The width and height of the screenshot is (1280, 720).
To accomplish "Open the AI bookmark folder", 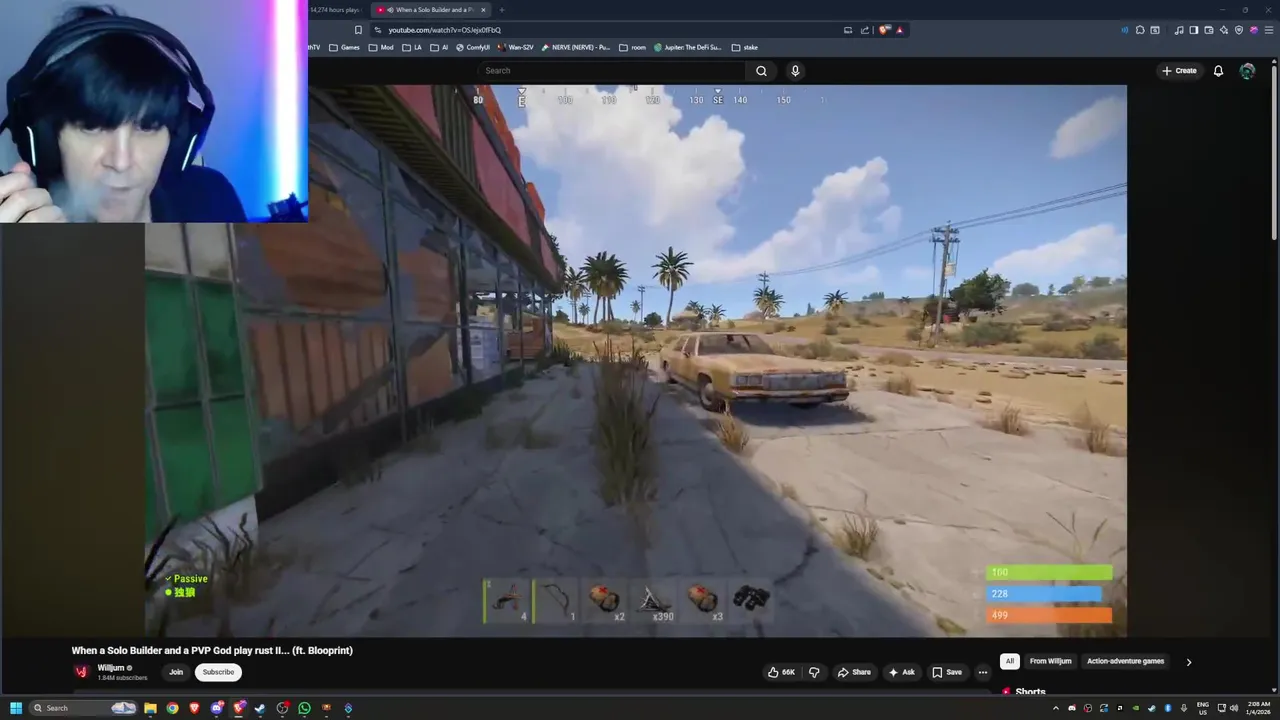I will pos(439,47).
